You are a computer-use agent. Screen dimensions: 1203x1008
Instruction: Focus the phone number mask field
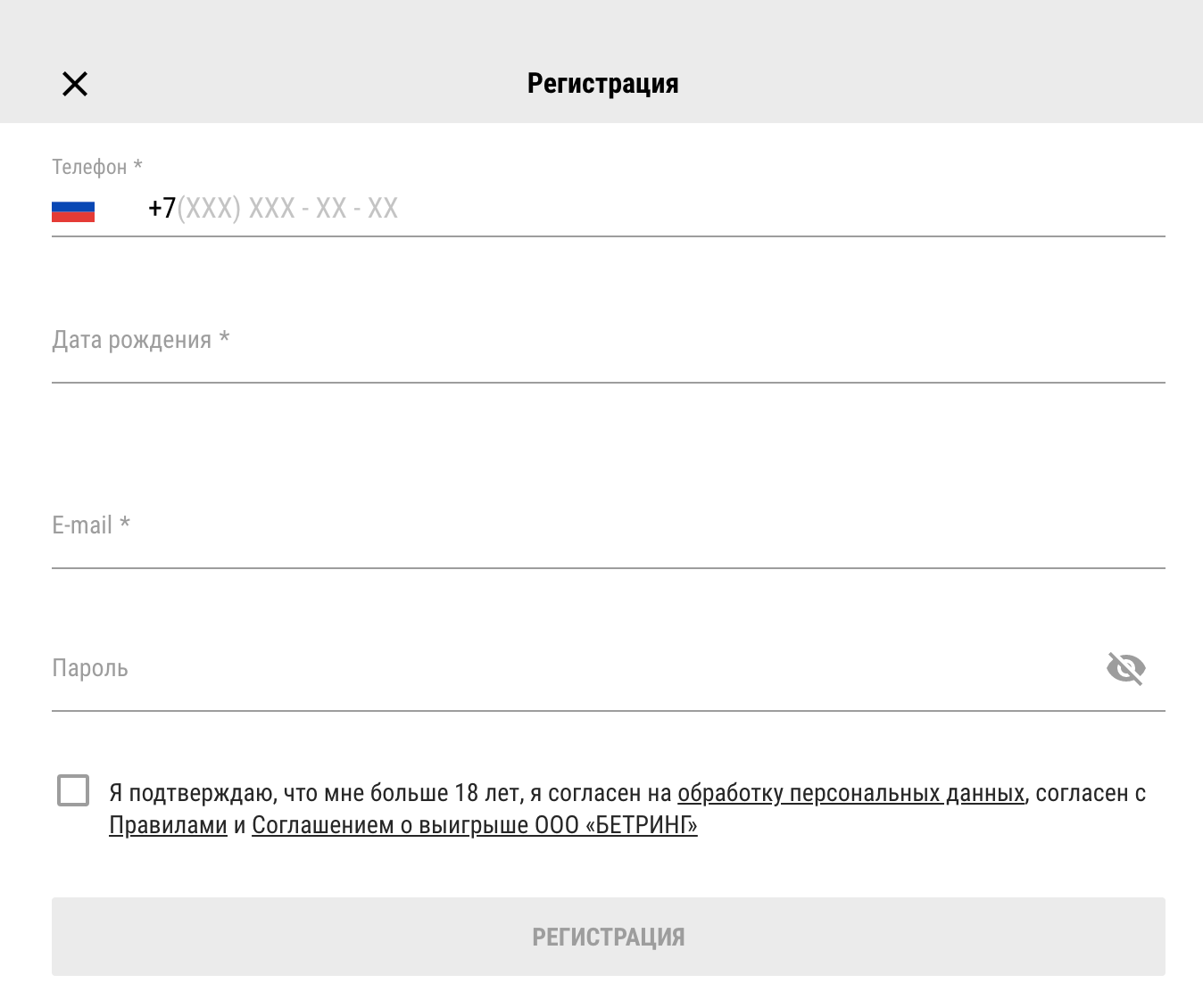pos(287,209)
